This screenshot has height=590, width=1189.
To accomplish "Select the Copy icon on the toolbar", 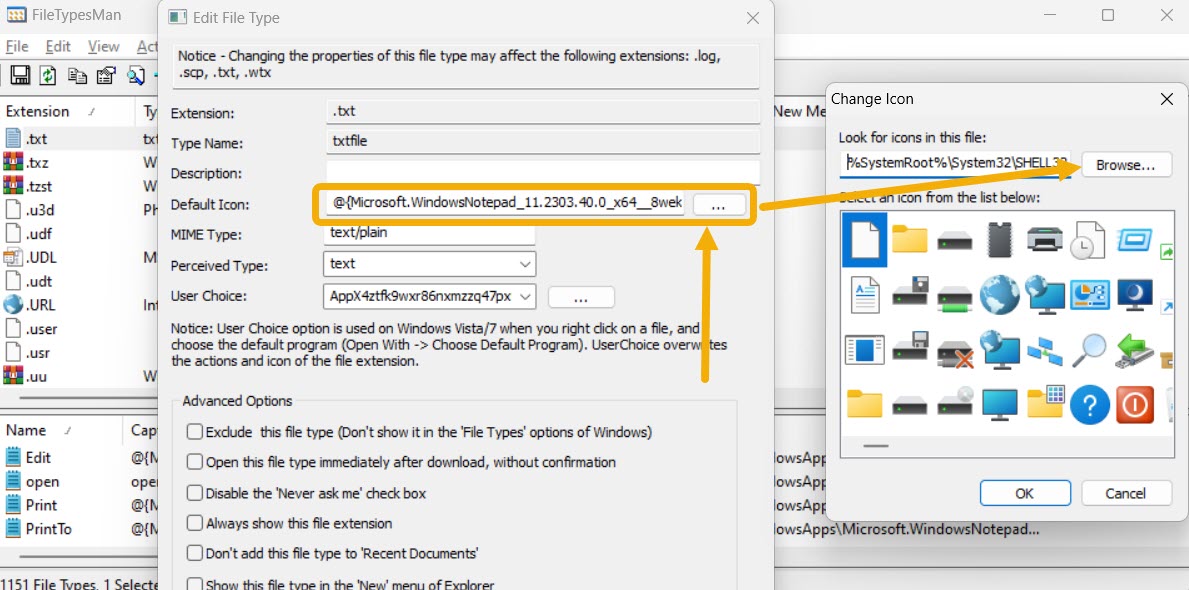I will 76,75.
